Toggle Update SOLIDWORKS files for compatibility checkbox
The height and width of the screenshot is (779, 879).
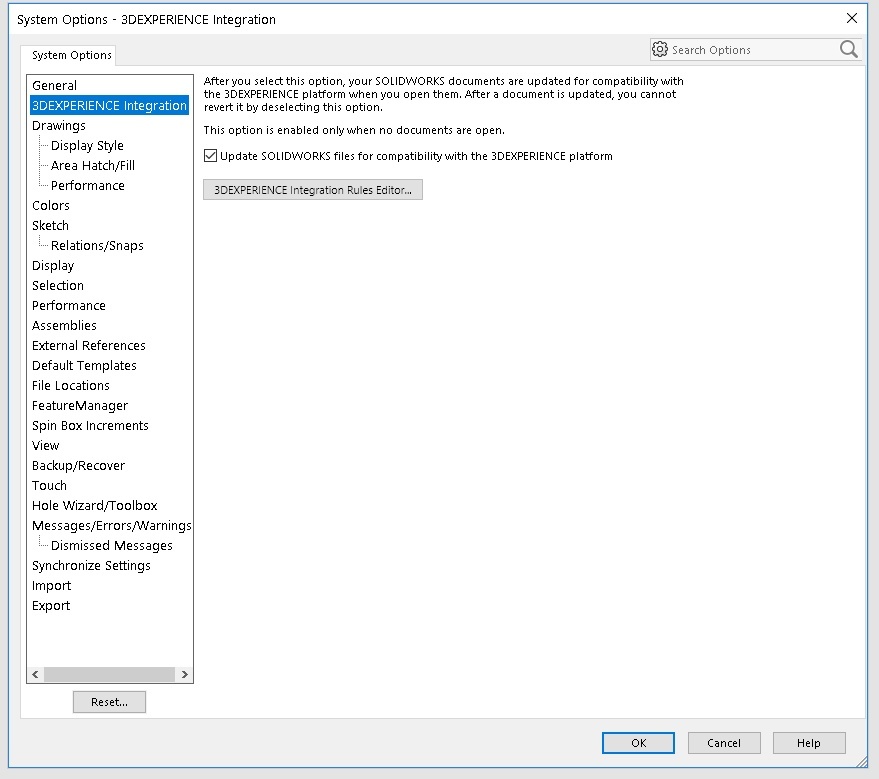point(210,156)
